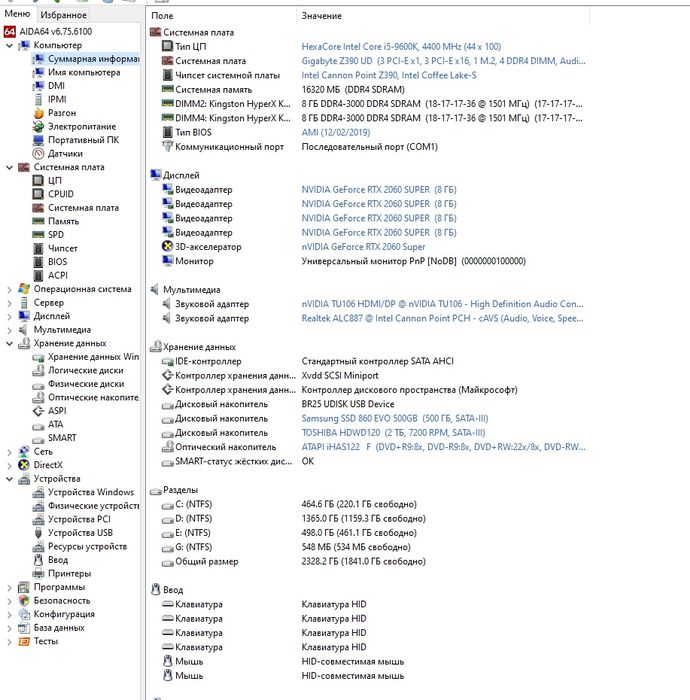Open the IPMI page icon
This screenshot has height=700, width=690.
pos(38,99)
